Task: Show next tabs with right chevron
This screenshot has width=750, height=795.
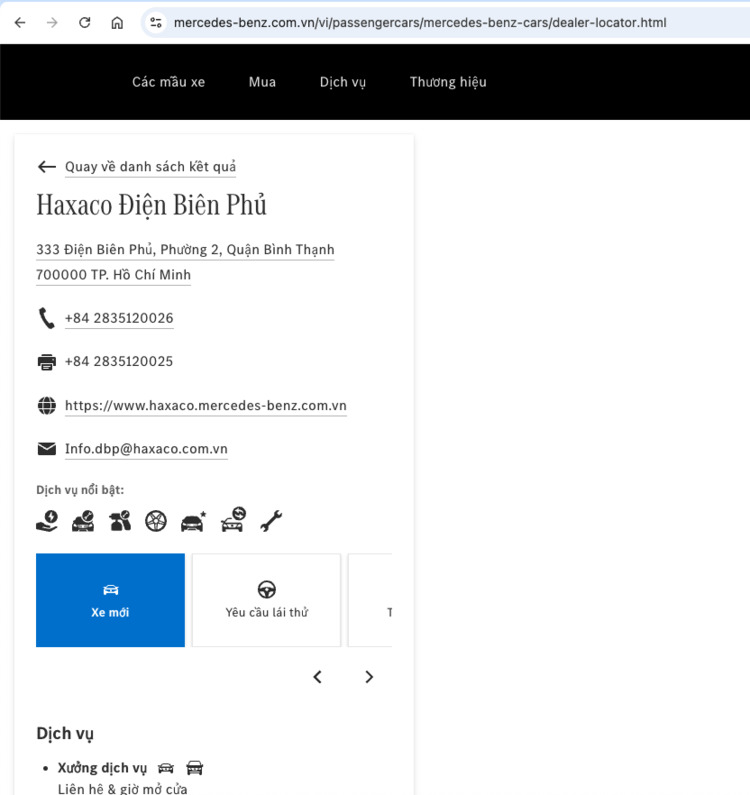Action: 369,677
